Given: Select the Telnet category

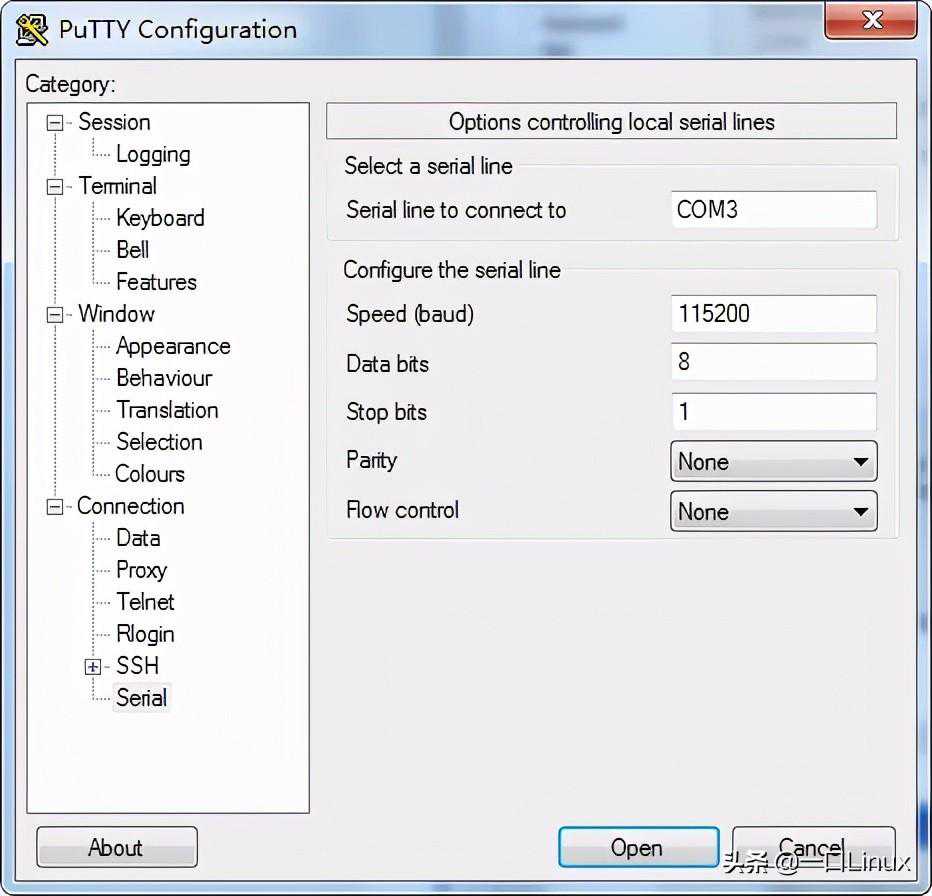Looking at the screenshot, I should [x=145, y=602].
